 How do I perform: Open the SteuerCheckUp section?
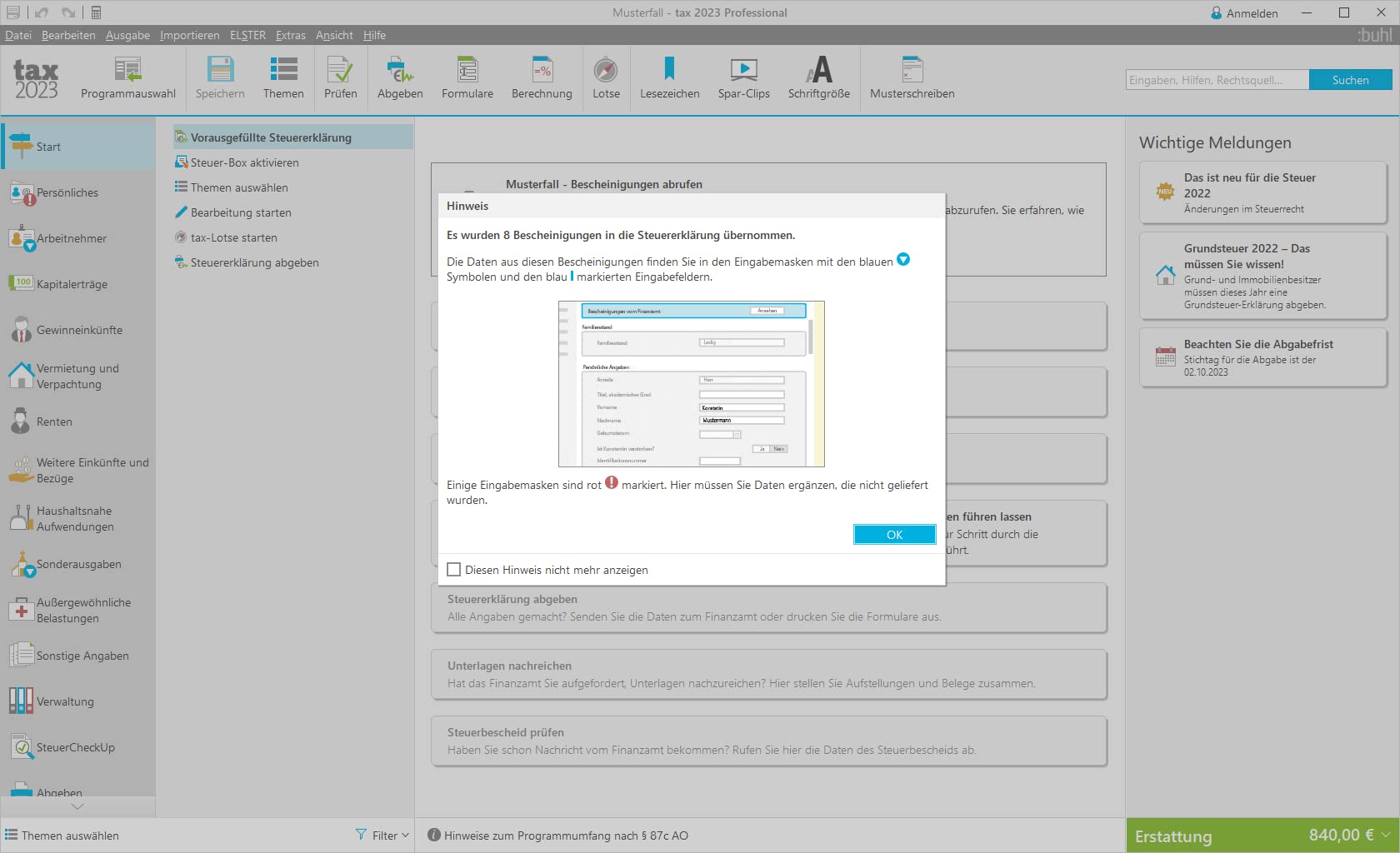[77, 747]
